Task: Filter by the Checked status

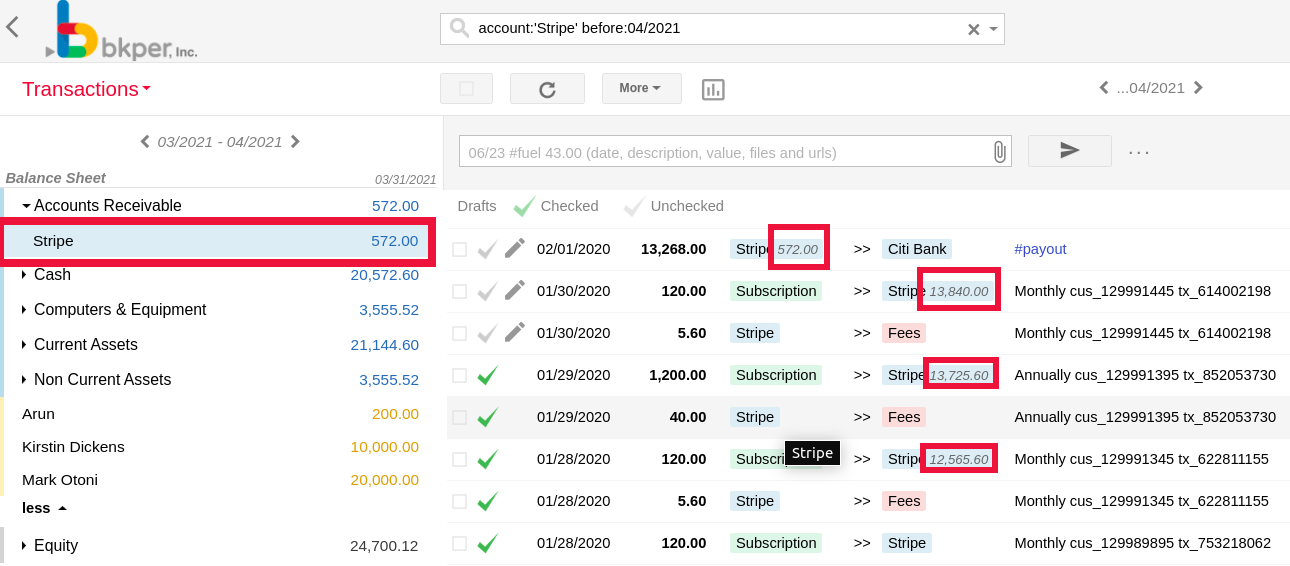Action: pyautogui.click(x=557, y=206)
